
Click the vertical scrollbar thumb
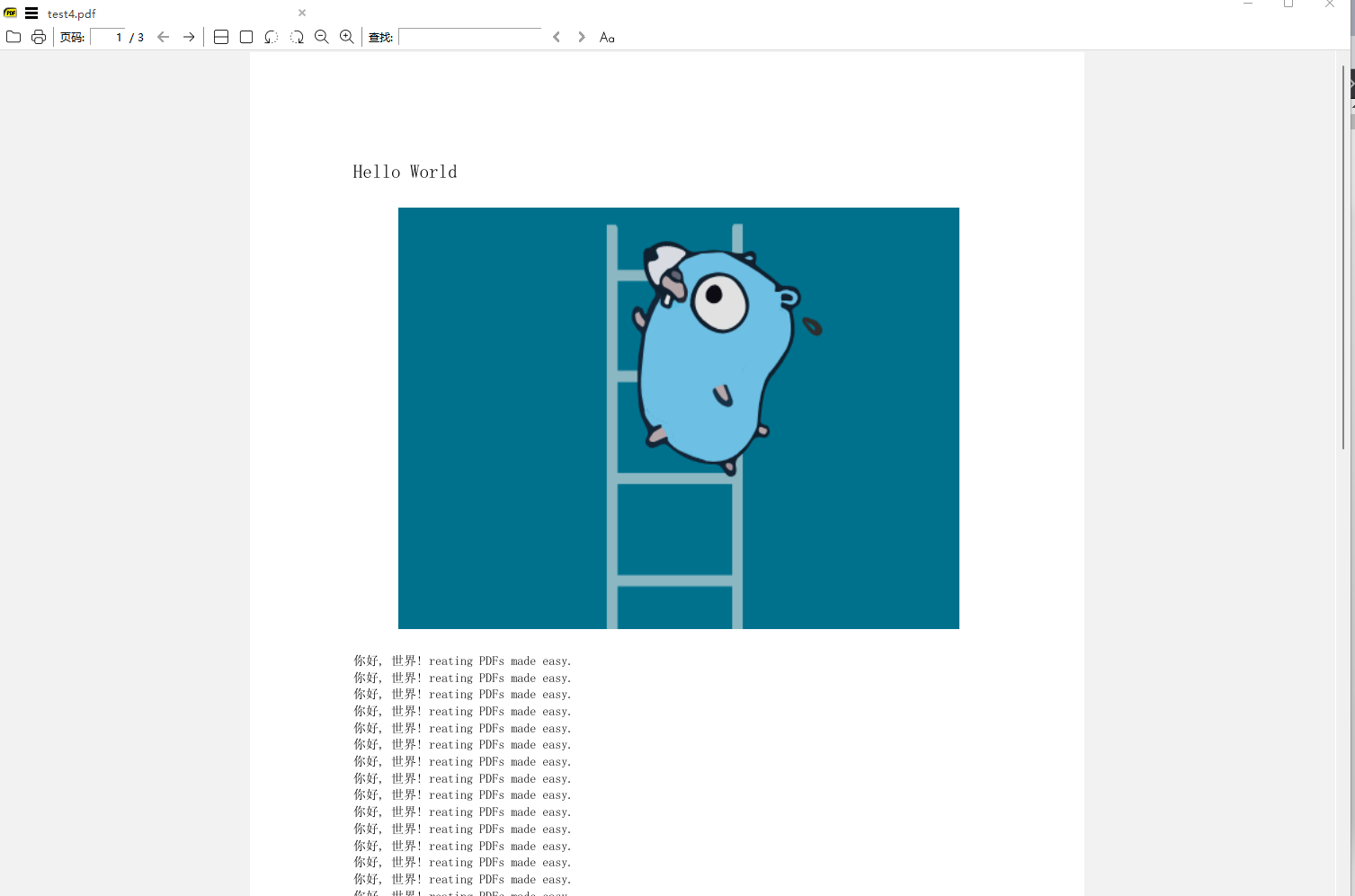[x=1344, y=257]
